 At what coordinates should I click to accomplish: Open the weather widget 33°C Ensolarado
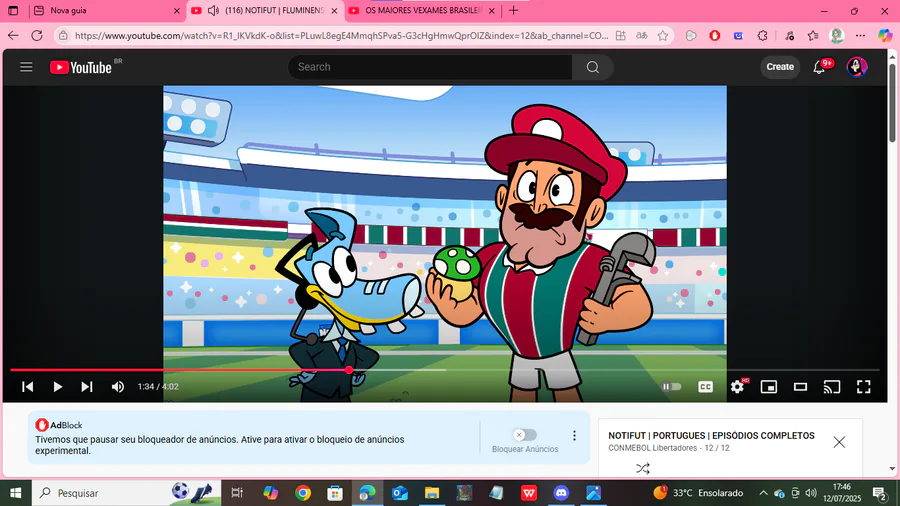[x=698, y=493]
